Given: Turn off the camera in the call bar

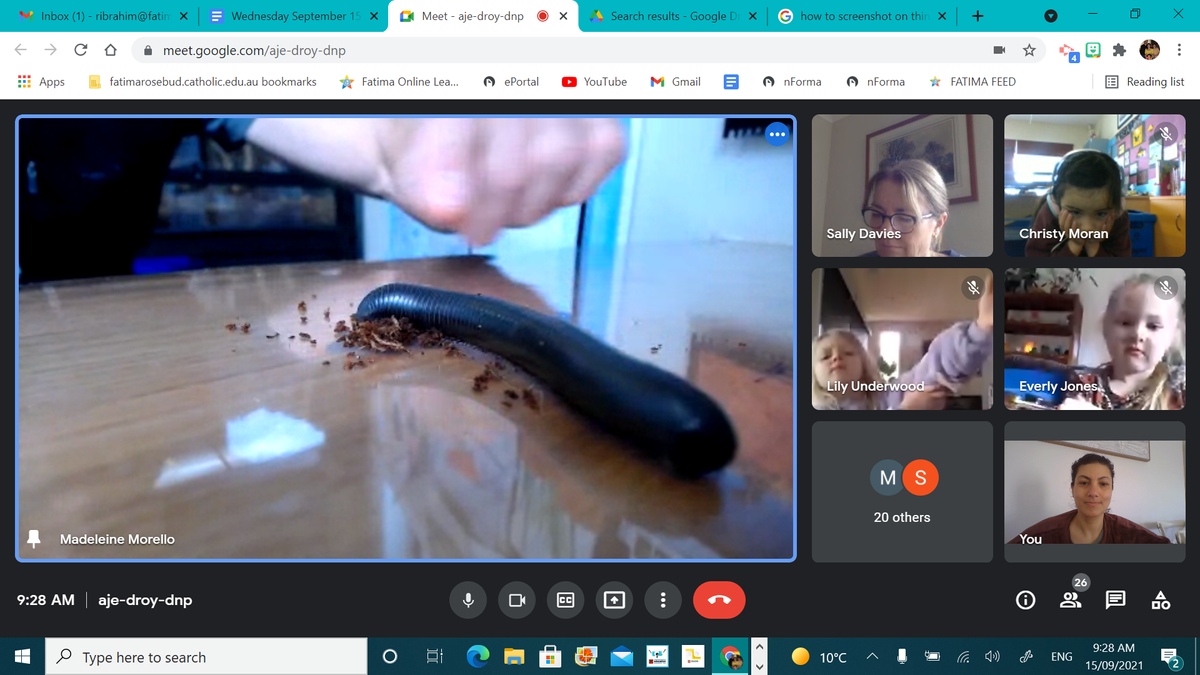Looking at the screenshot, I should (517, 600).
